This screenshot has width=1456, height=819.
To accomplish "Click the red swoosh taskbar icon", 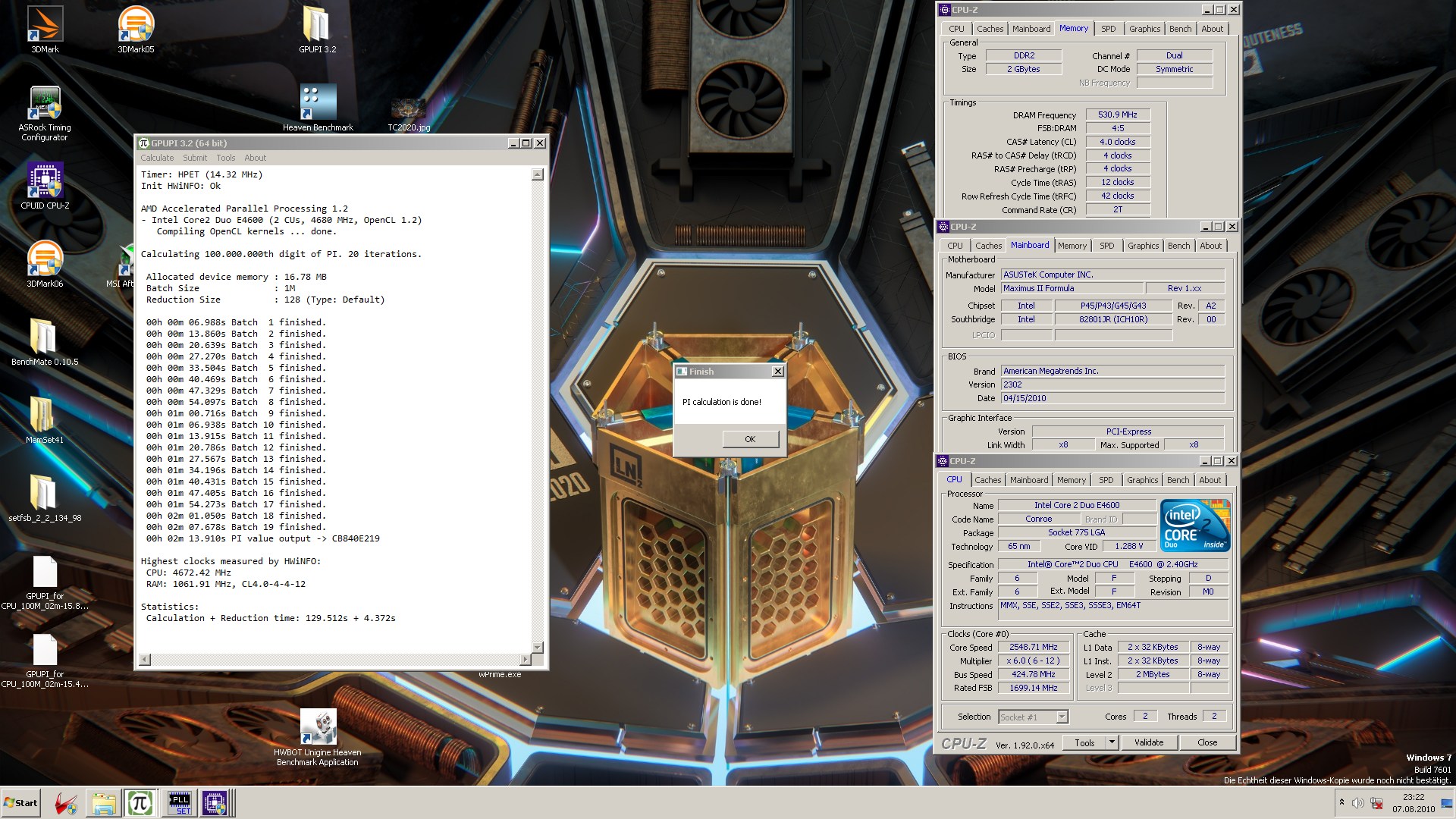I will point(67,803).
